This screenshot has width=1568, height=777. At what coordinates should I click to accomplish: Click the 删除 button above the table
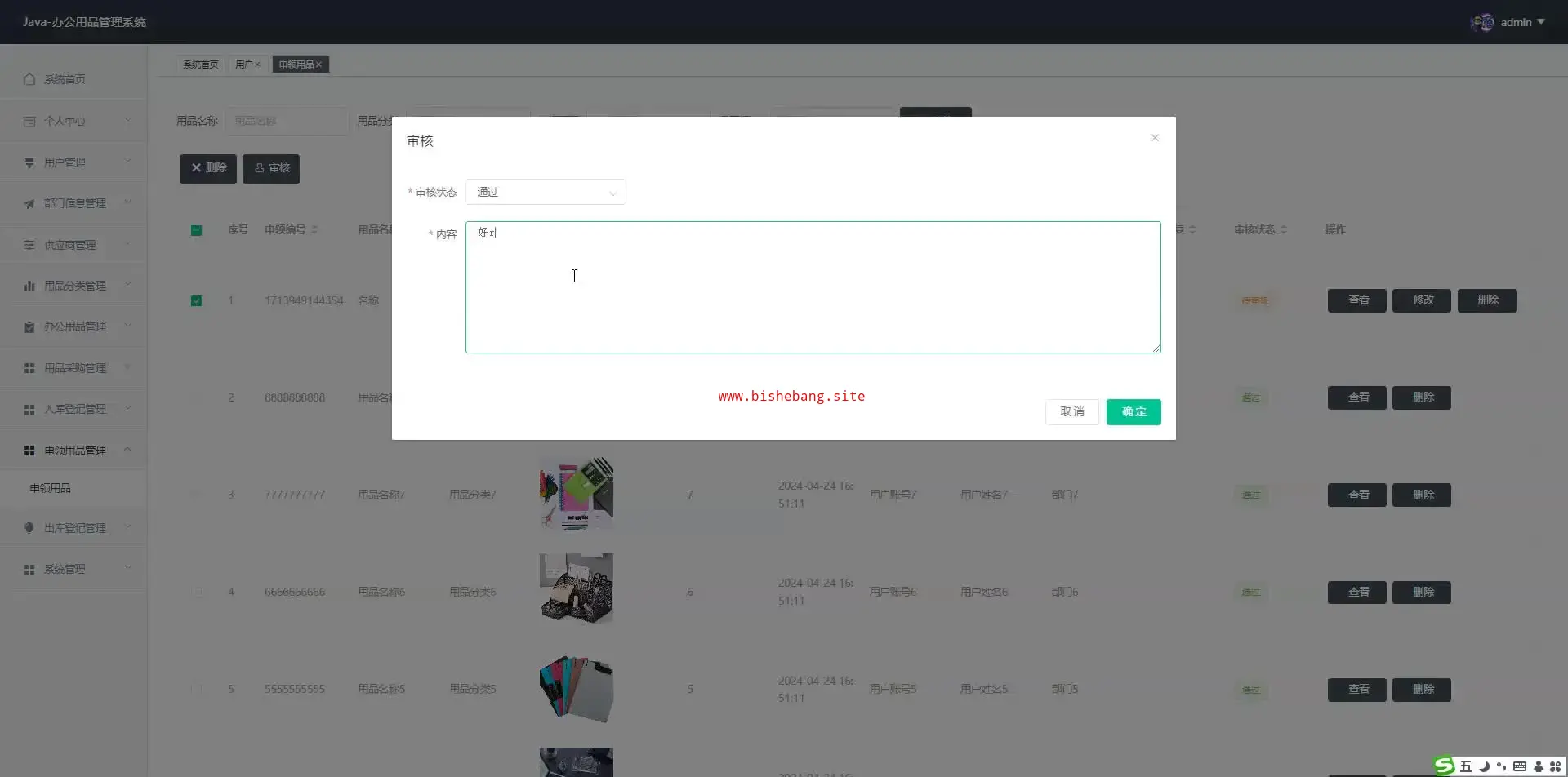pyautogui.click(x=208, y=169)
